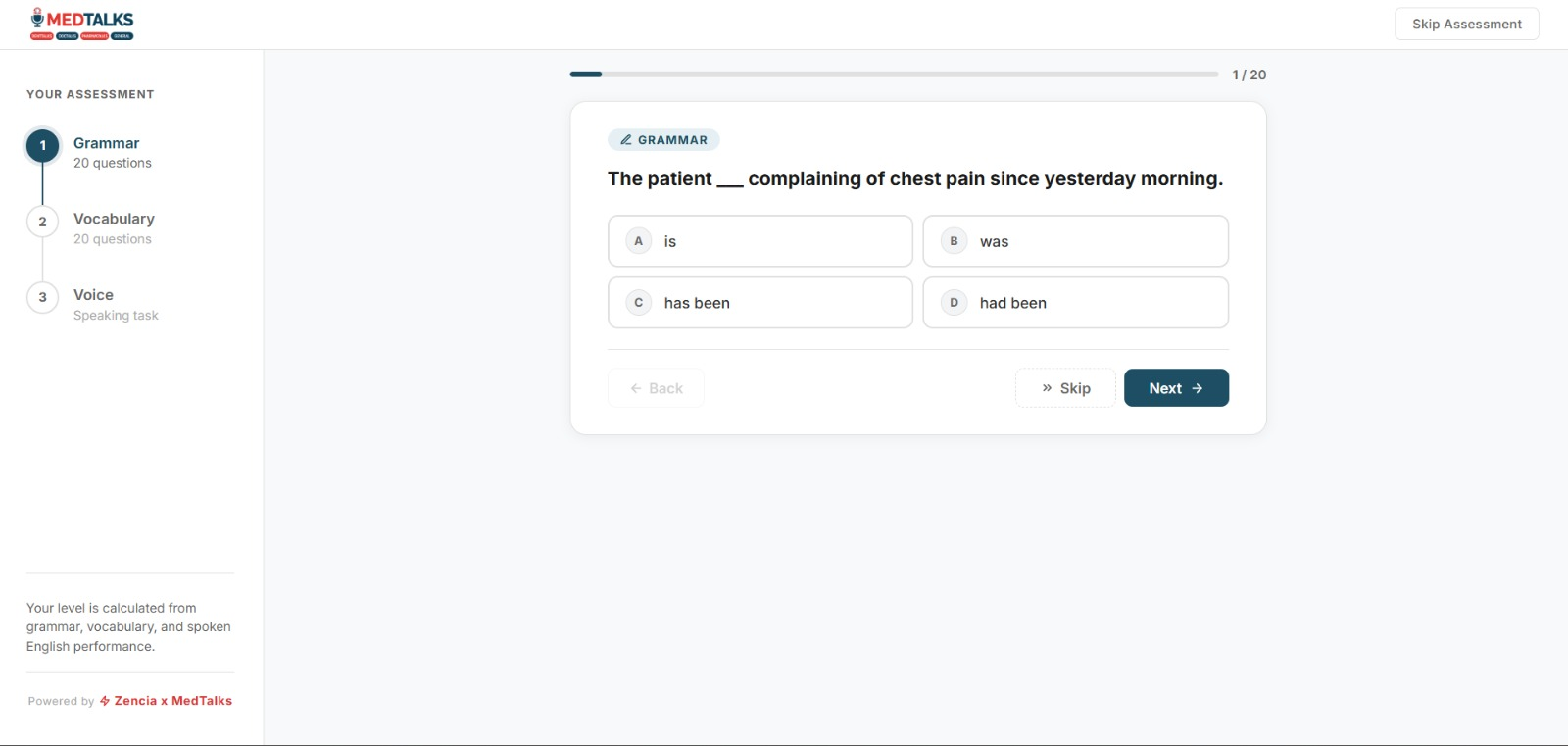Choose answer "has been"
1568x746 pixels.
[760, 303]
